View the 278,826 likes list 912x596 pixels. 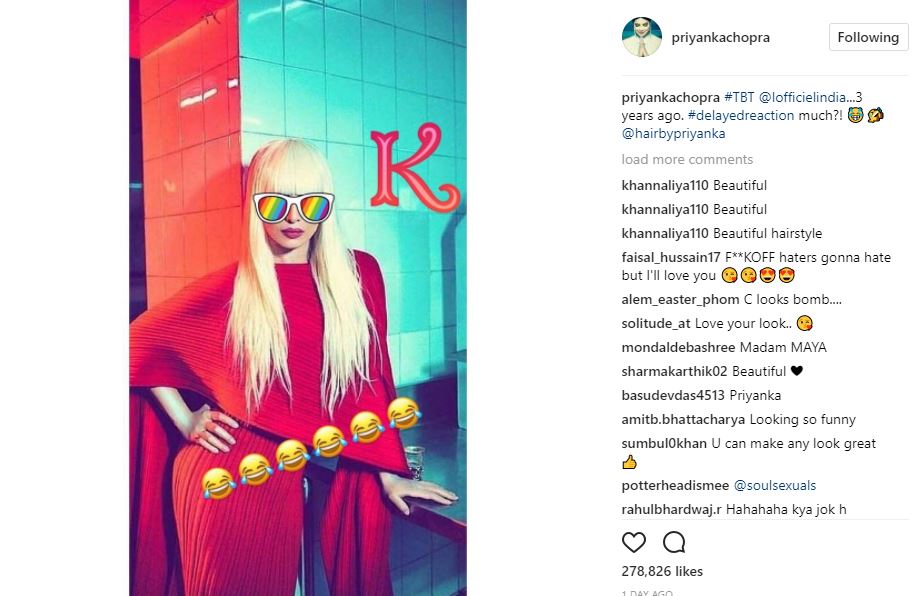click(x=662, y=571)
